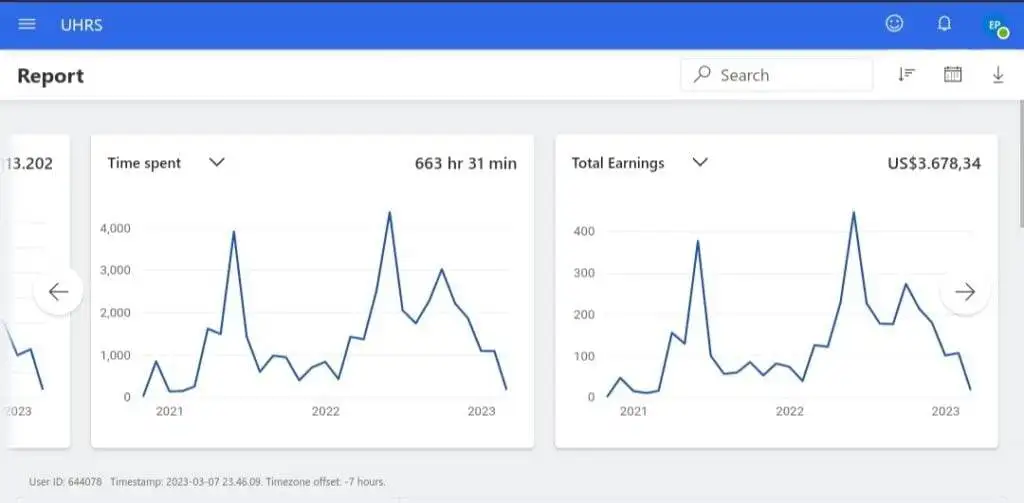Click the US$3.678,34 earnings total
This screenshot has height=503, width=1024.
point(933,163)
